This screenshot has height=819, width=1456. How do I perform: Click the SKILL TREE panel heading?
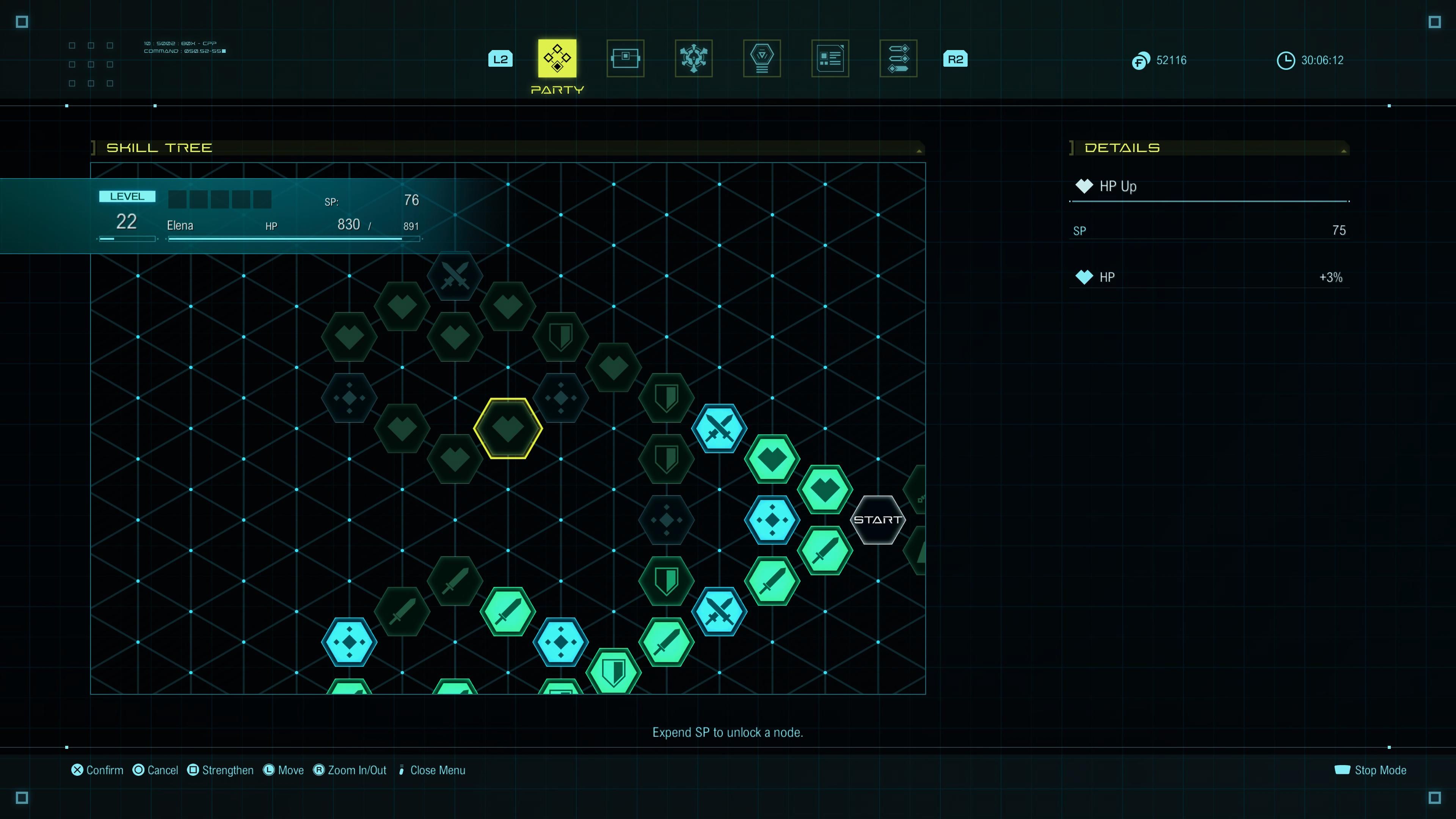[159, 147]
